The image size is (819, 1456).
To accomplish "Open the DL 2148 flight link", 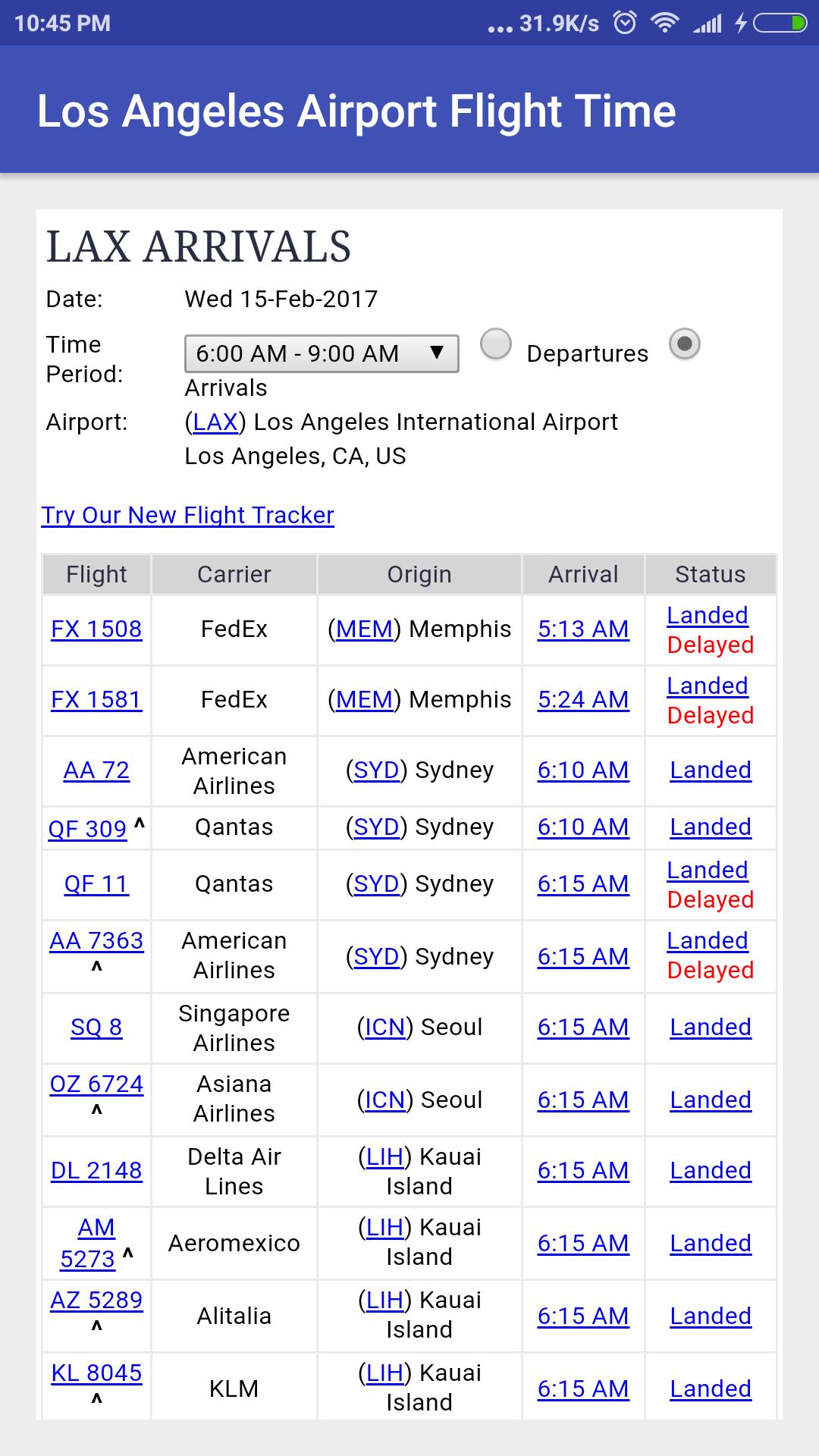I will coord(96,1170).
